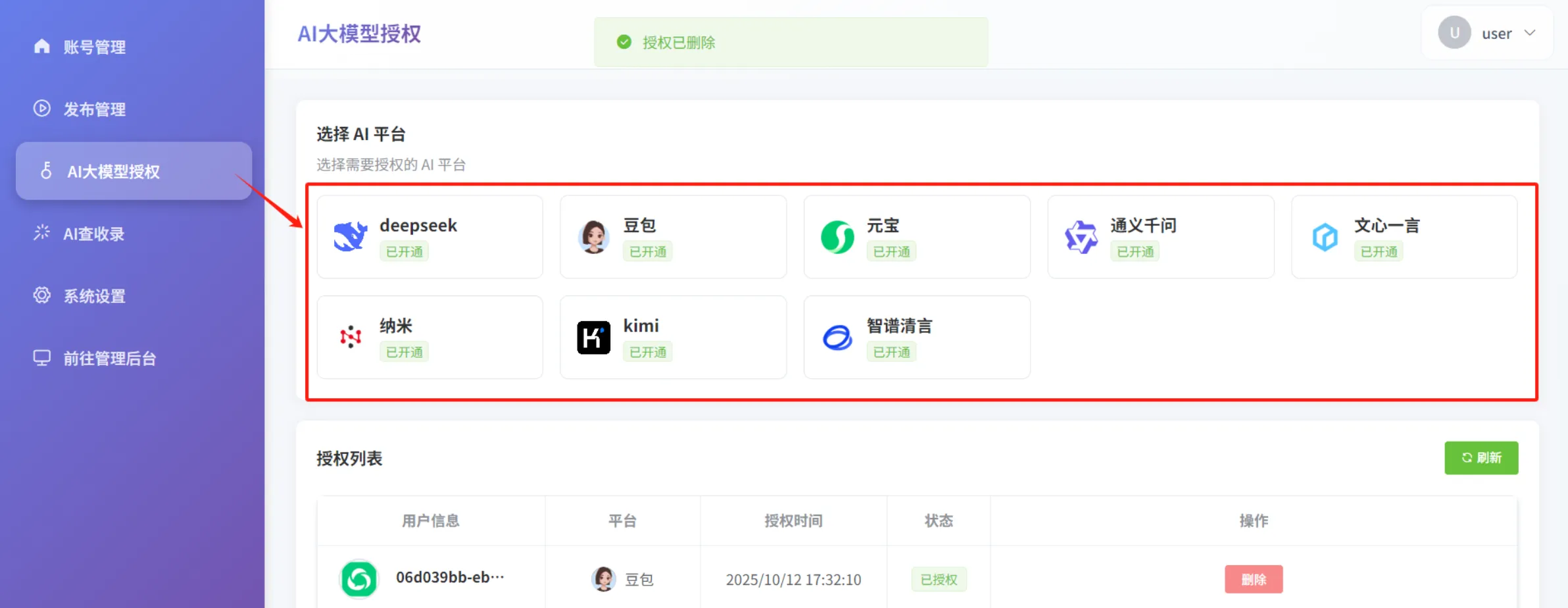Click user ID 06d039bb-eb…
Screen dimensions: 1568x608
450,577
